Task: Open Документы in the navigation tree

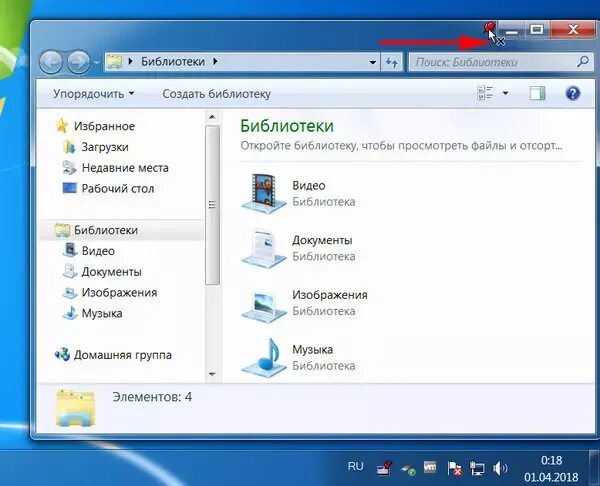Action: (x=111, y=272)
